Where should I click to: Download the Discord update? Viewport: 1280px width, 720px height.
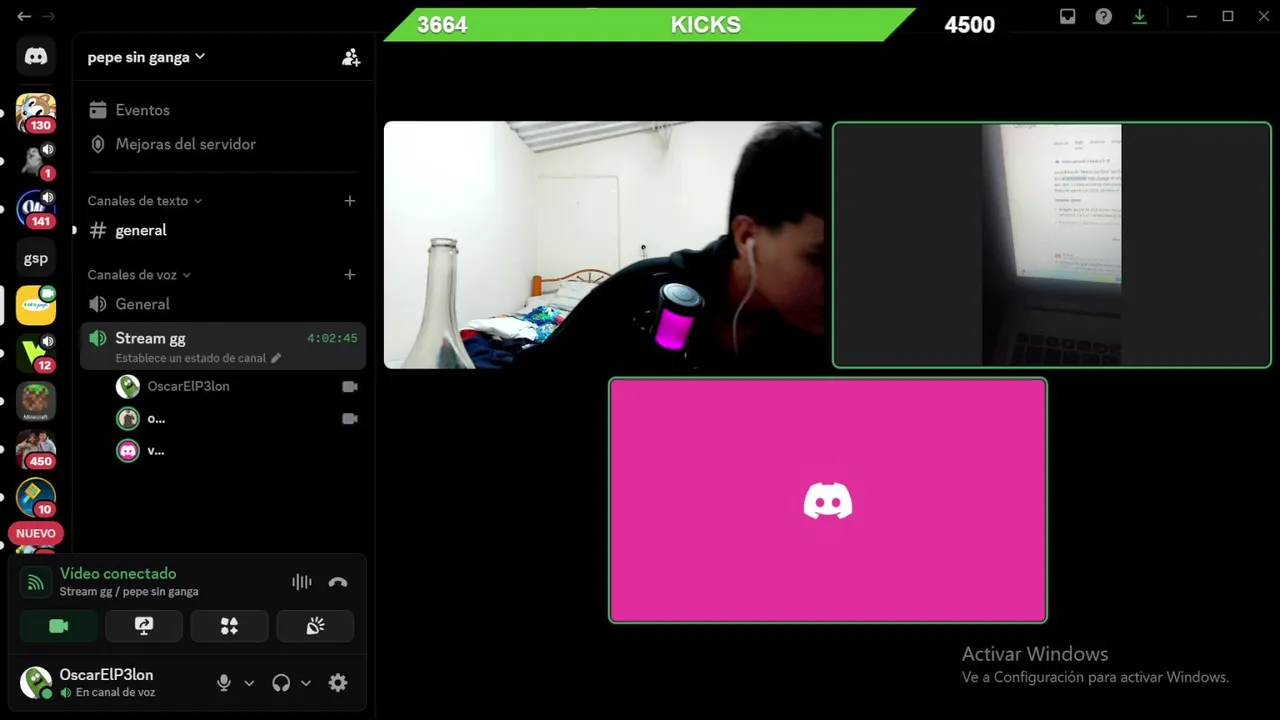tap(1139, 16)
